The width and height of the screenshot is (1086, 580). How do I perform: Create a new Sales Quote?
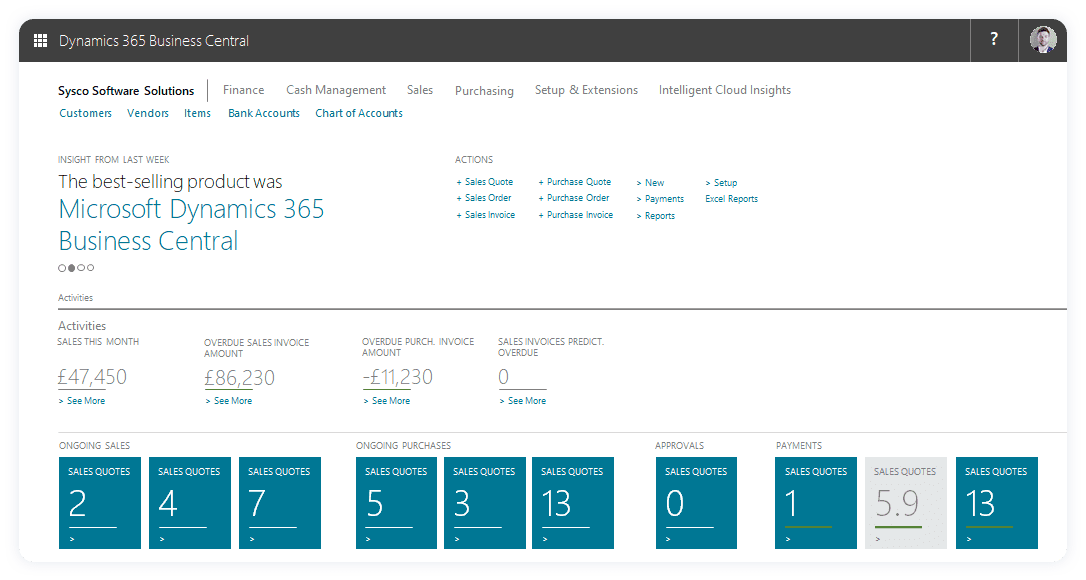pos(486,182)
